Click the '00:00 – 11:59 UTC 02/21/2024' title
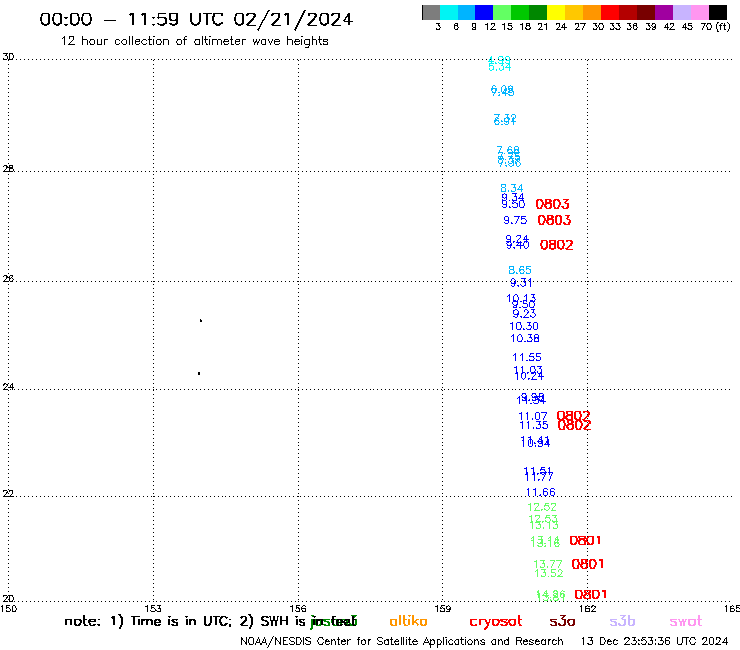This screenshot has height=650, width=740. (196, 19)
